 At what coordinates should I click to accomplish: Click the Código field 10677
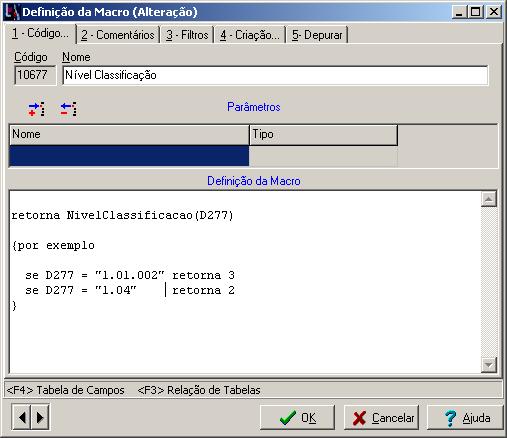click(x=35, y=75)
